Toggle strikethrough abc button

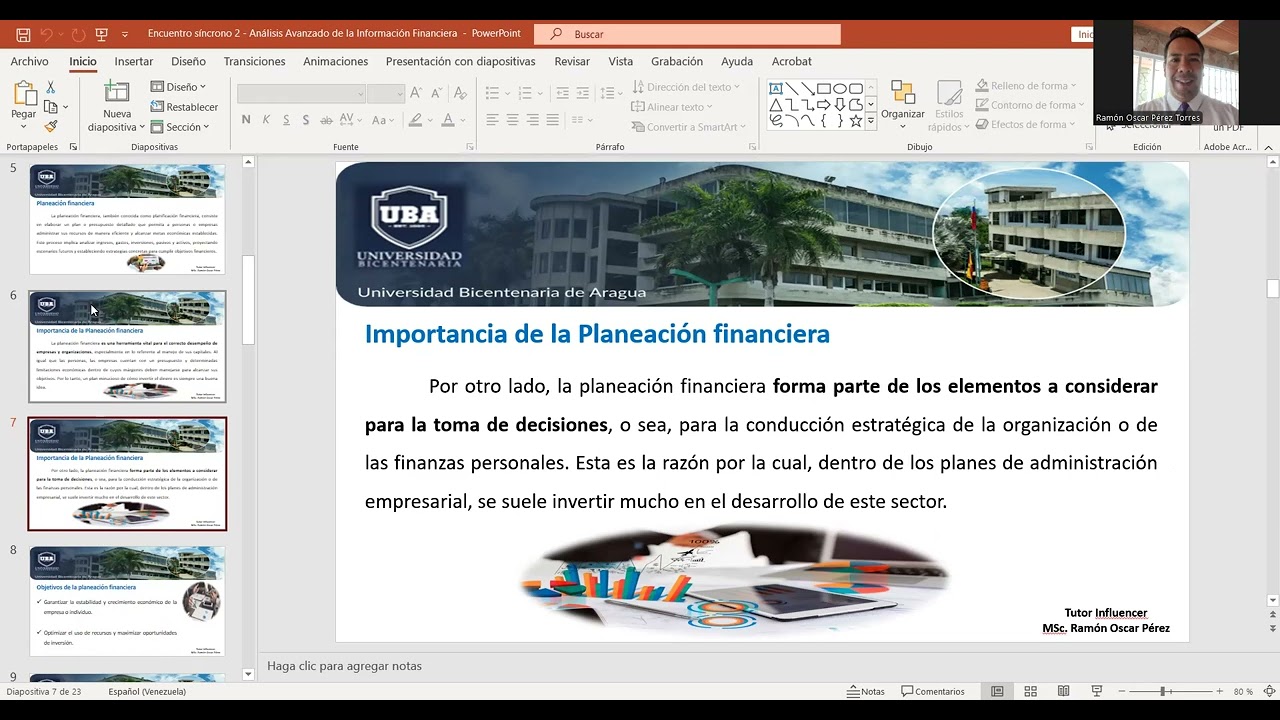point(326,120)
